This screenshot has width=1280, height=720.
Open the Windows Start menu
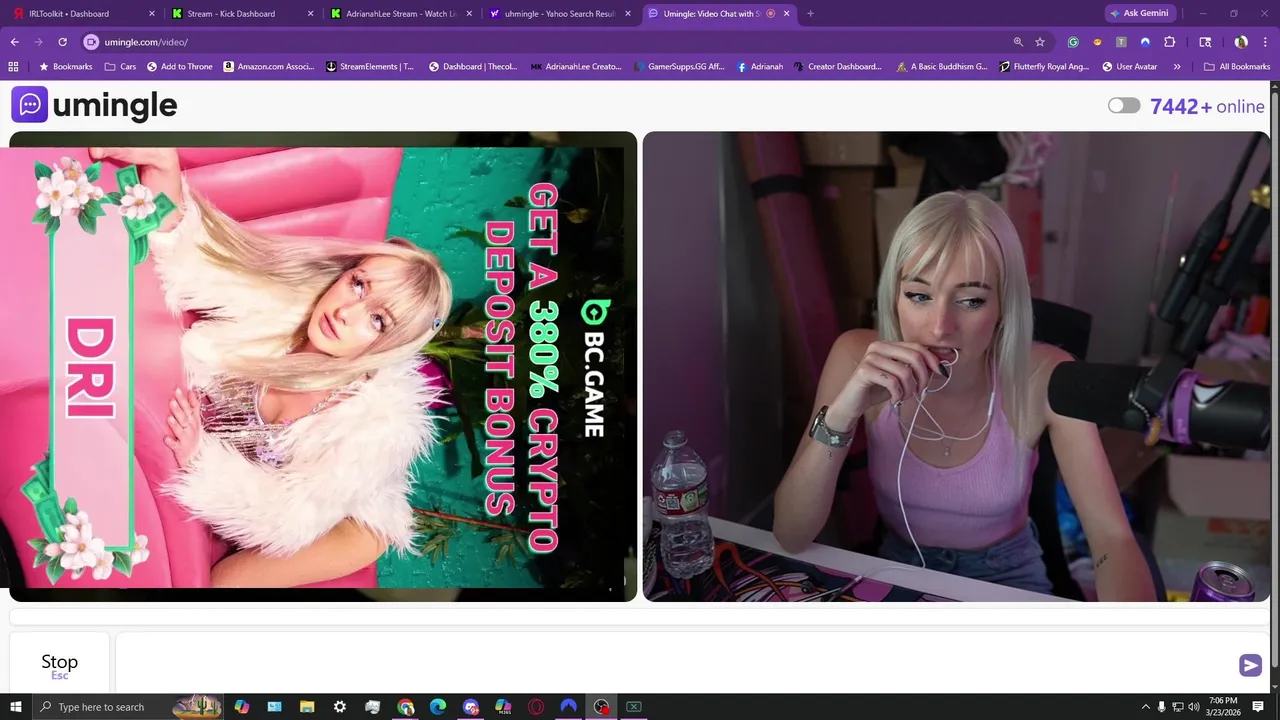(16, 707)
